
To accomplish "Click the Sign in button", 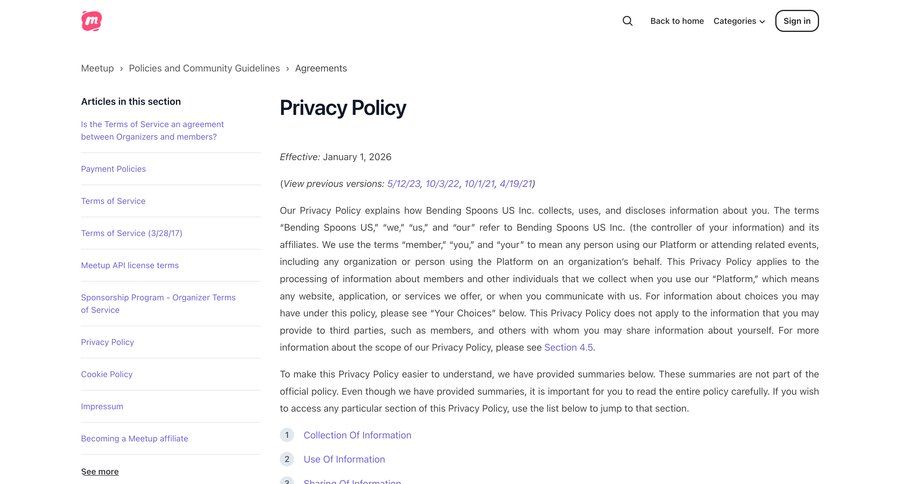I will [x=797, y=21].
